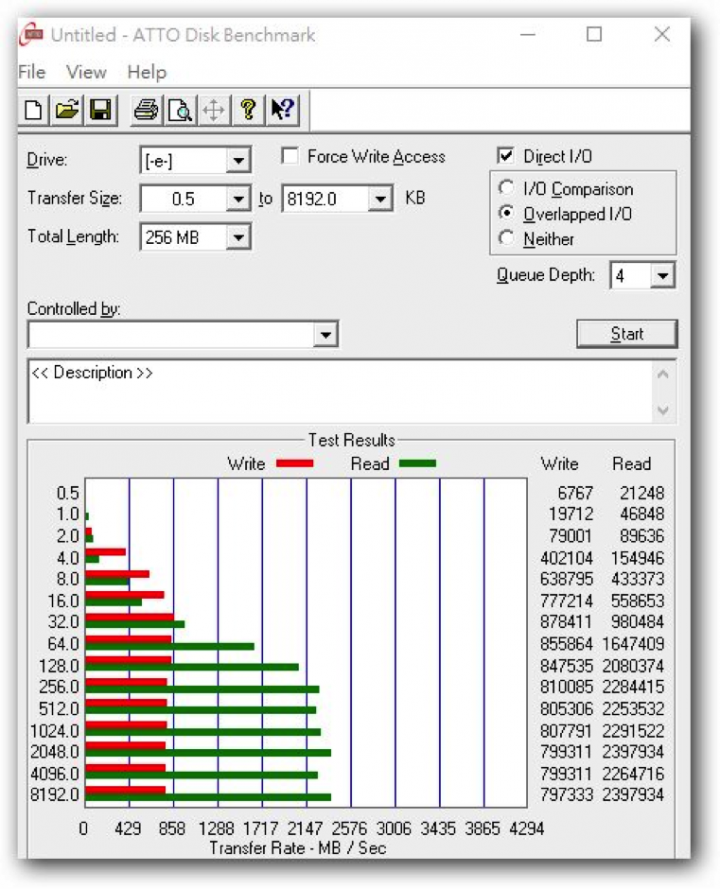Uncheck the Direct I/O checkbox
This screenshot has height=889, width=720.
[505, 155]
